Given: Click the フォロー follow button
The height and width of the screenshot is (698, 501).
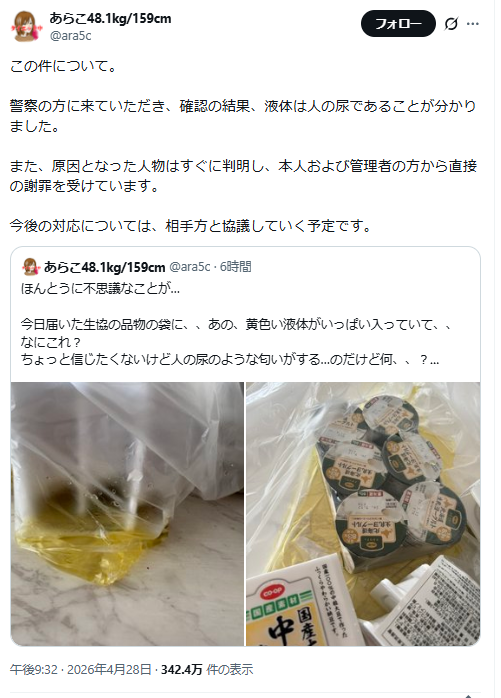Looking at the screenshot, I should coord(398,24).
